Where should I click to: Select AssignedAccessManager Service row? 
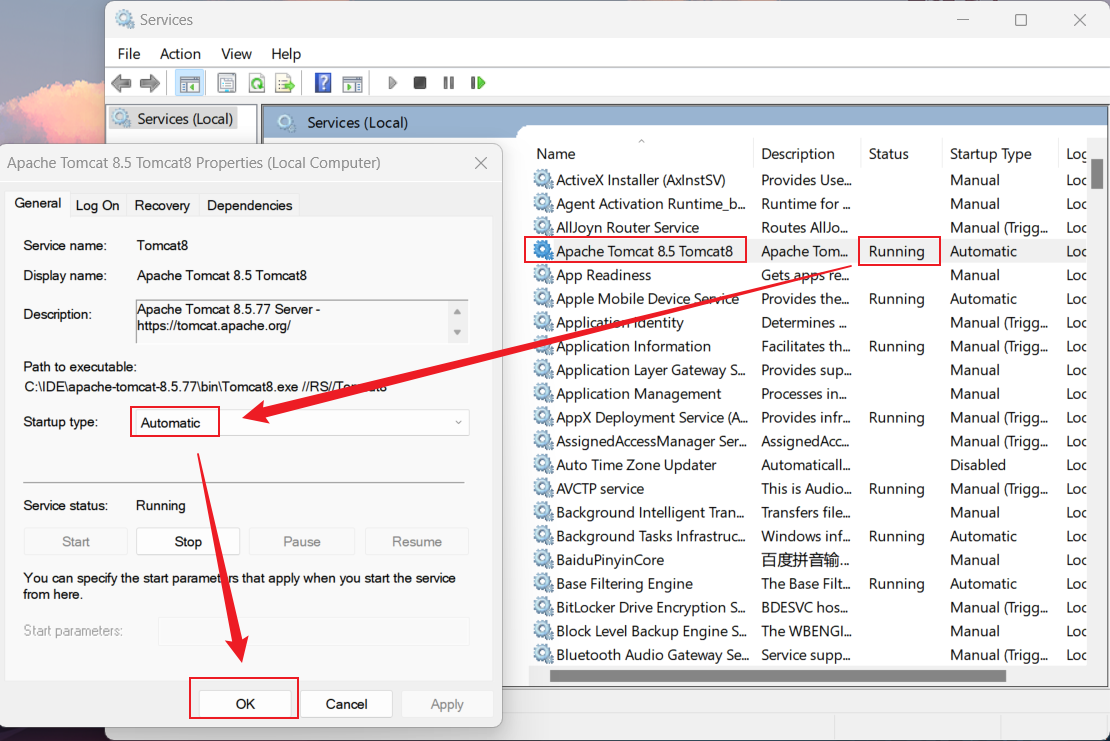pyautogui.click(x=811, y=441)
